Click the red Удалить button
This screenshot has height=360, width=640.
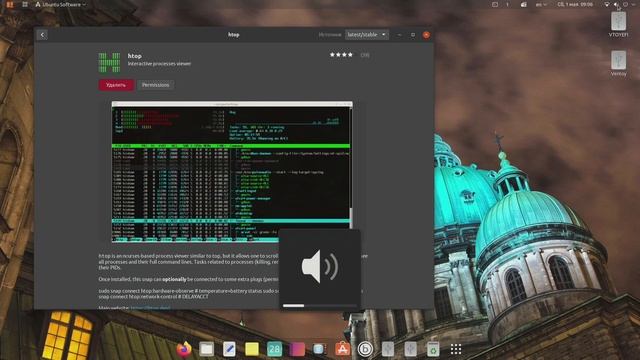click(x=116, y=85)
